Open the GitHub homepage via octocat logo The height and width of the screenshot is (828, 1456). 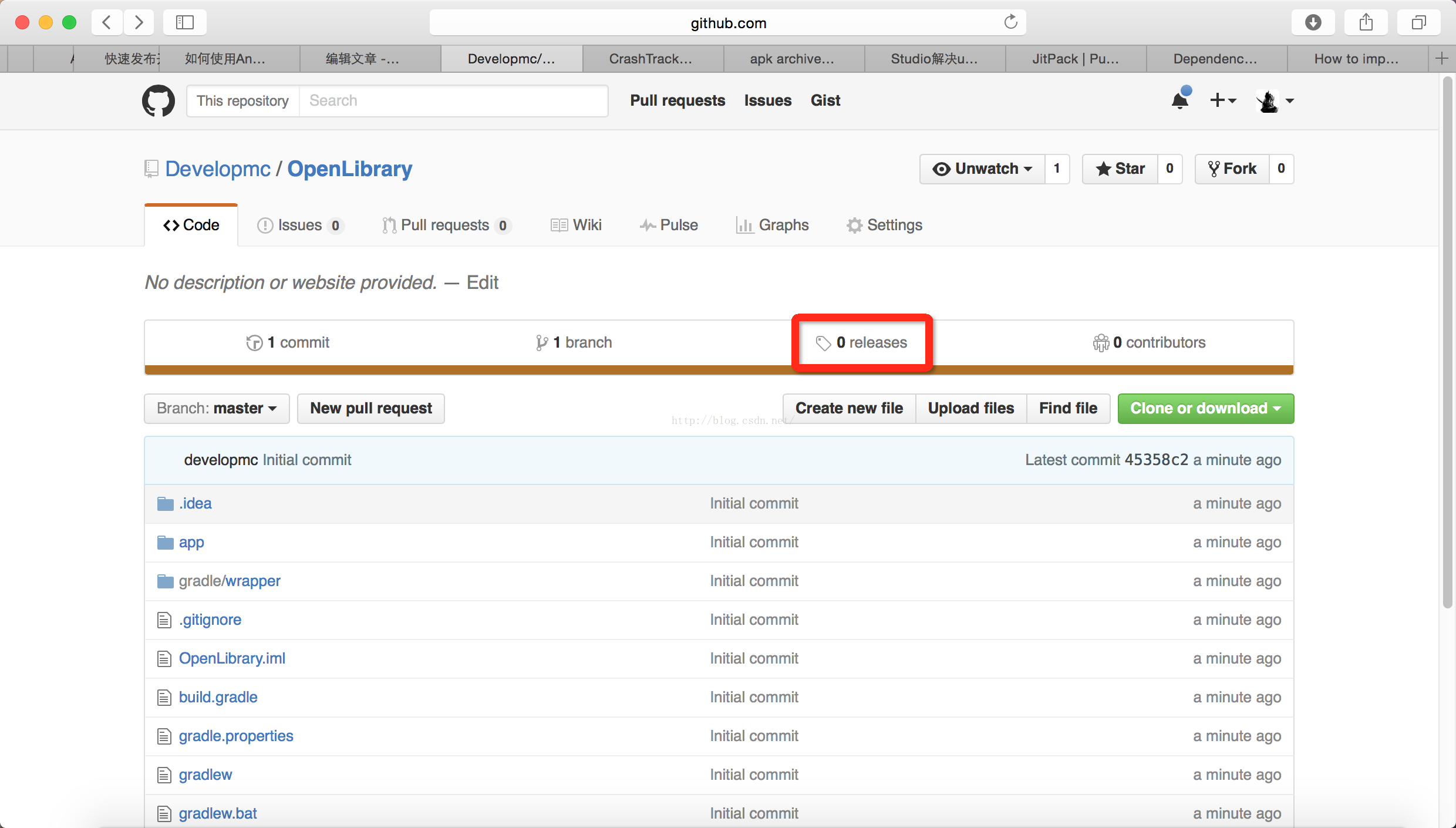157,100
